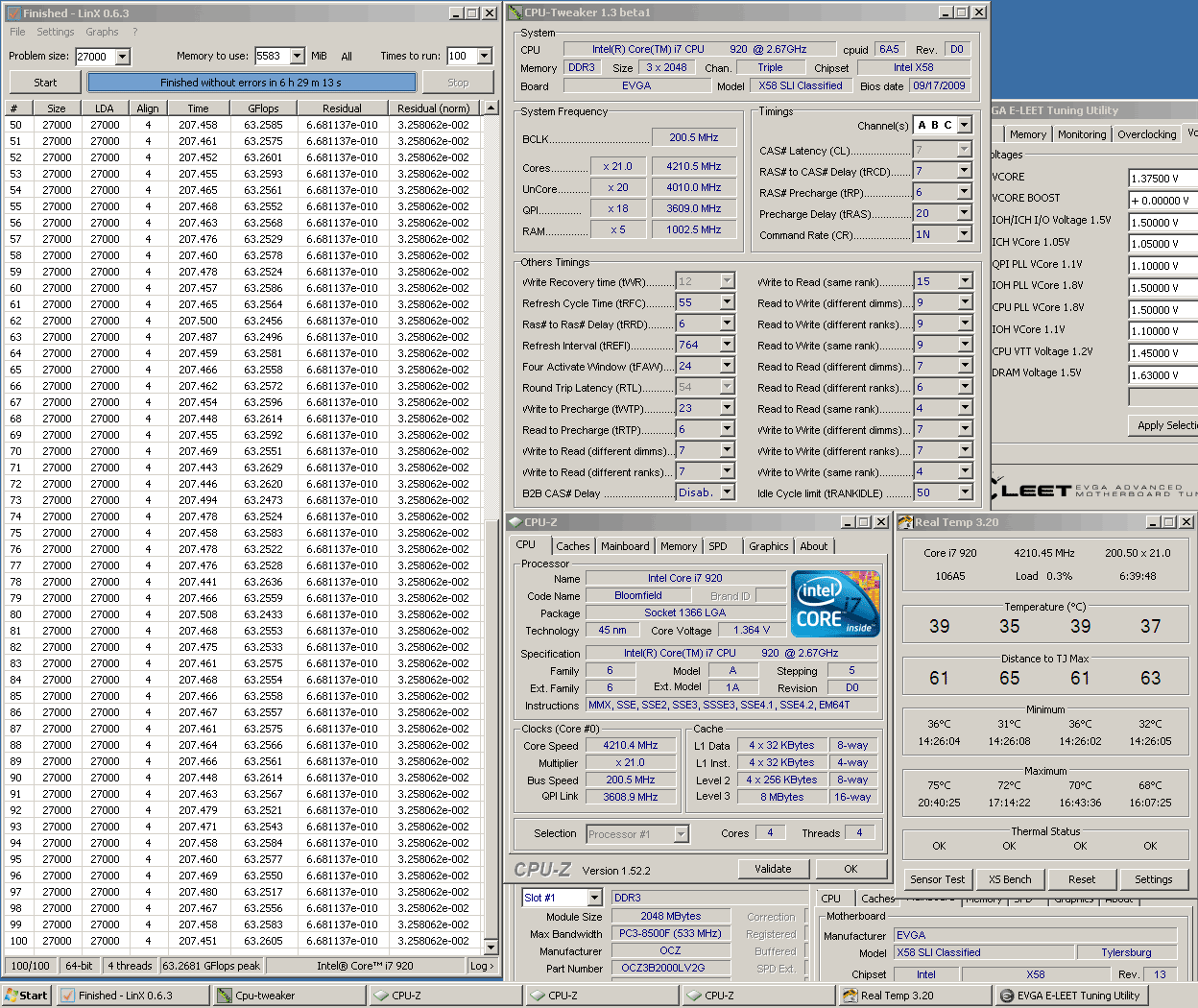Open the Idle Cycle limit (tRANKIDLE) dropdown
This screenshot has height=1008, width=1198.
pos(965,492)
